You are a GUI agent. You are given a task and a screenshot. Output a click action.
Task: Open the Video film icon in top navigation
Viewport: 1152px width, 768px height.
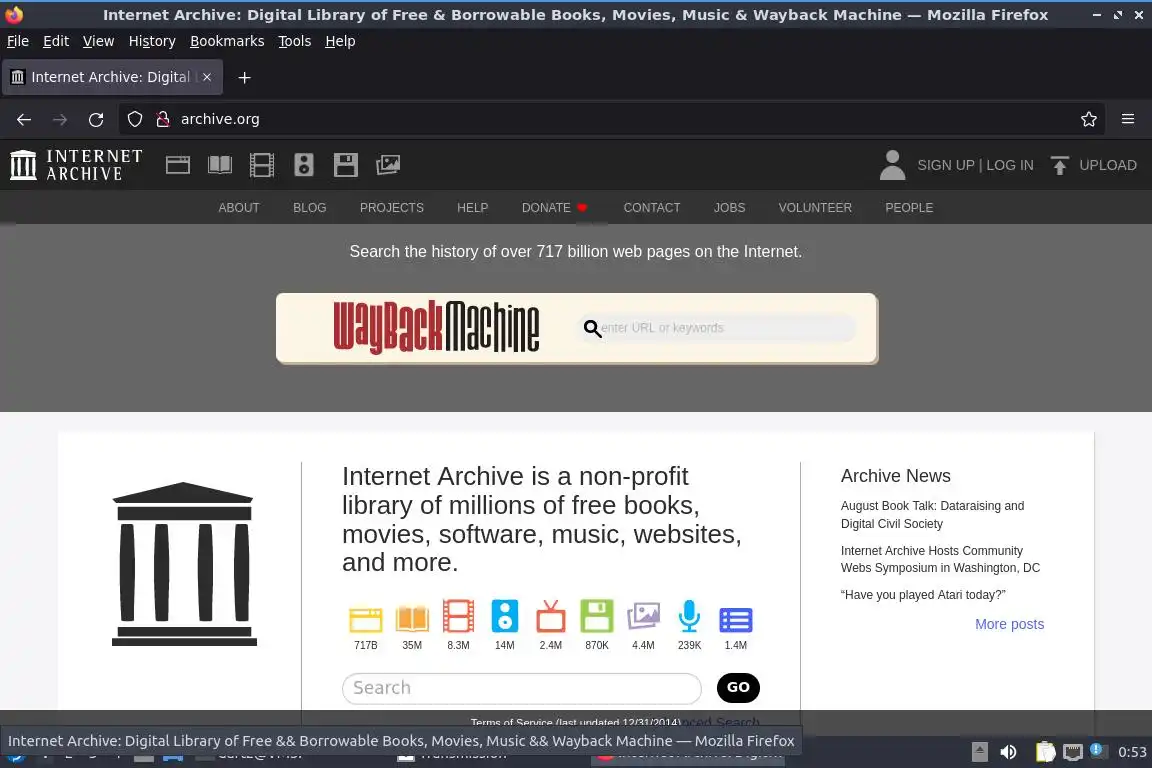point(262,165)
